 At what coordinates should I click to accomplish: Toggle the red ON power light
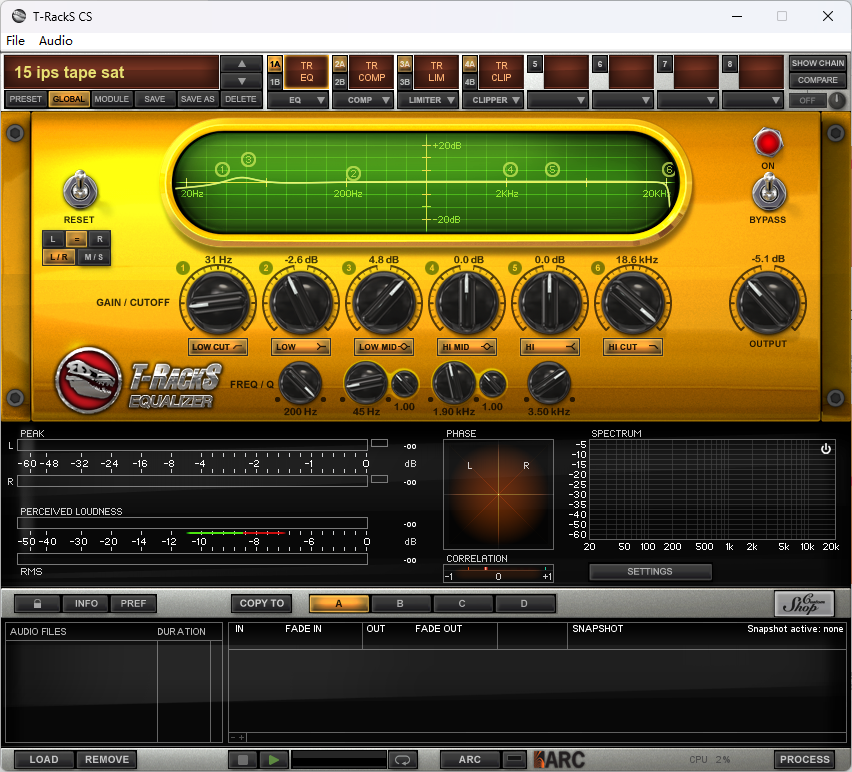click(x=767, y=143)
